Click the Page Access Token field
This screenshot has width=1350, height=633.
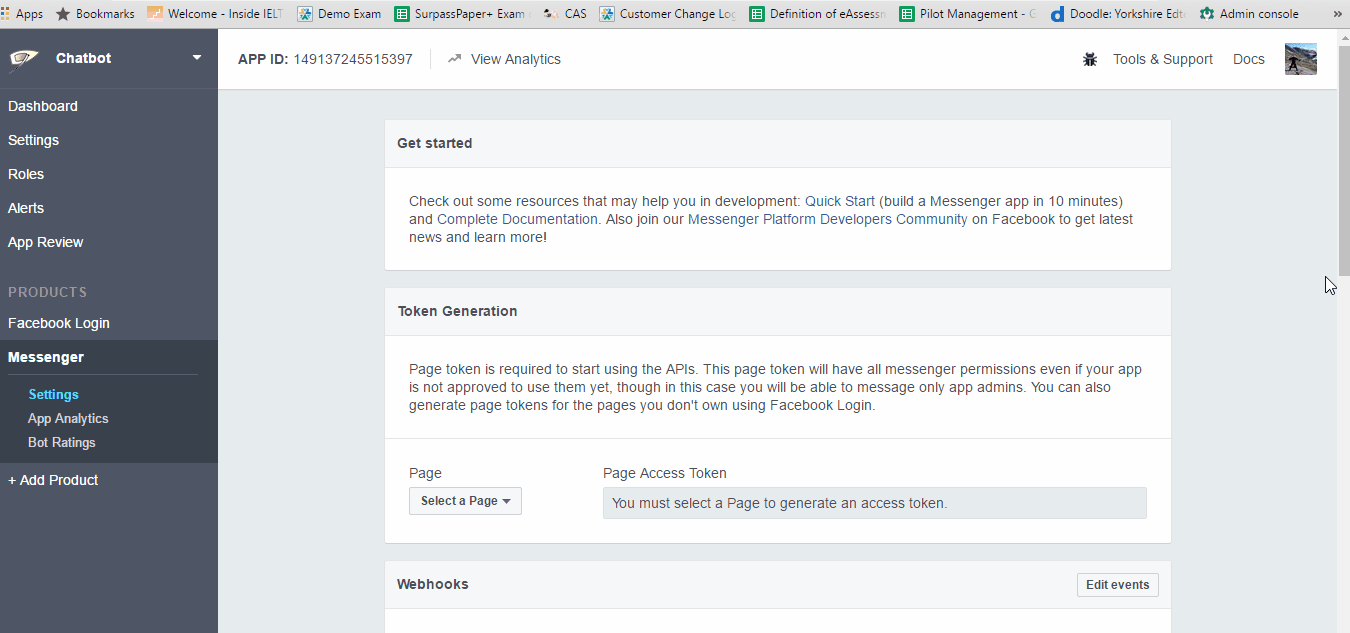coord(875,503)
